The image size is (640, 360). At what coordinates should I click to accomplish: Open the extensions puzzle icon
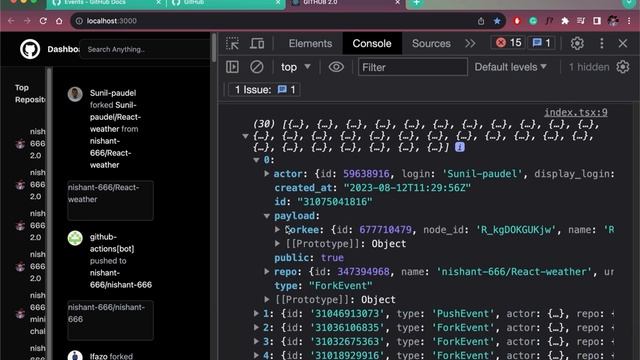coord(565,21)
